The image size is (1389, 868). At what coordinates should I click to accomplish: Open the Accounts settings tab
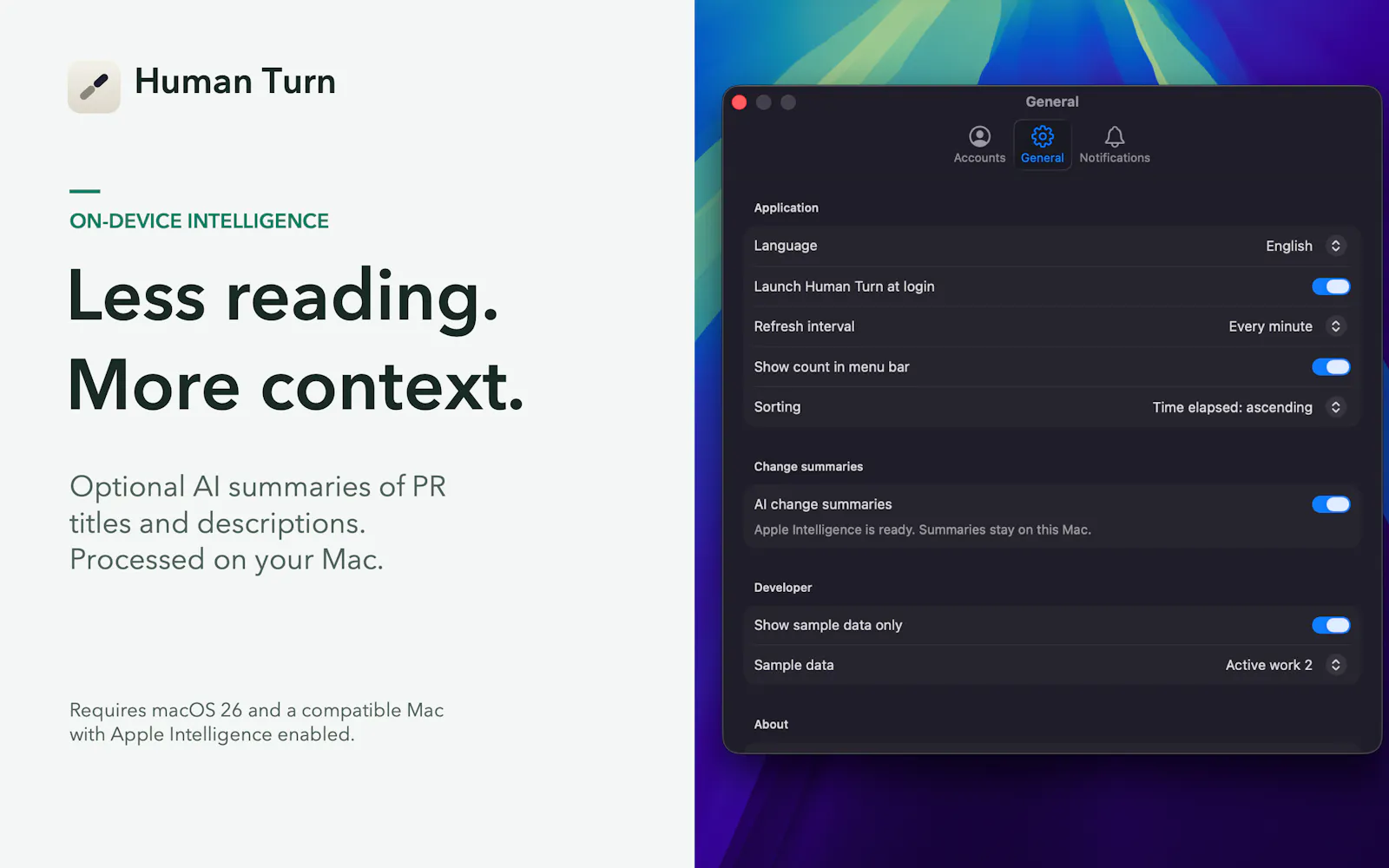click(979, 145)
